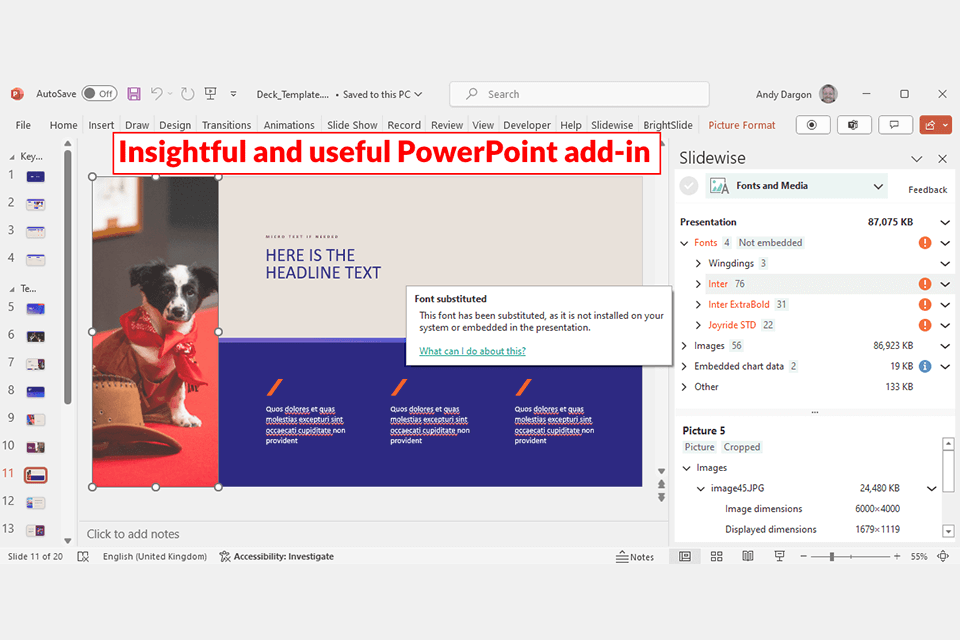This screenshot has height=640, width=960.
Task: Click the orange Share button
Action: 936,125
